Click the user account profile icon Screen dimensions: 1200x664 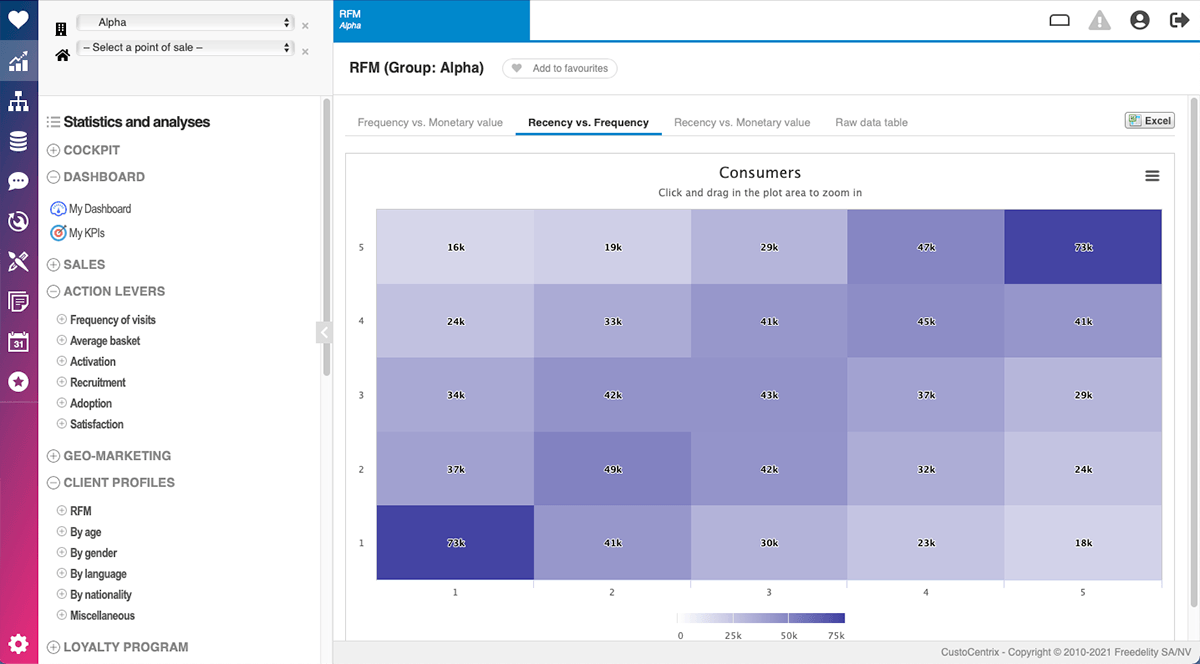click(1139, 20)
